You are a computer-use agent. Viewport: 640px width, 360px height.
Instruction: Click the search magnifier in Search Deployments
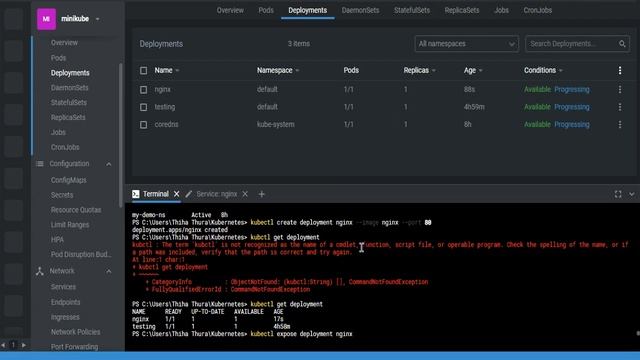tap(622, 44)
